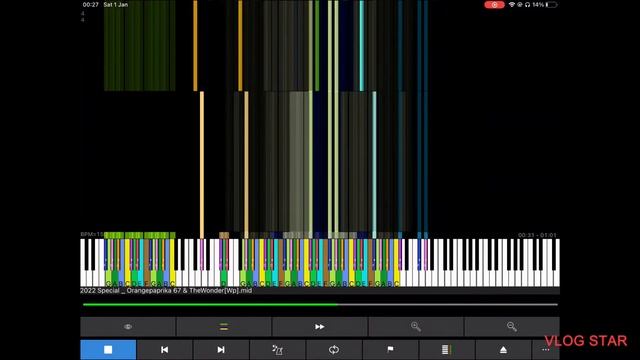Toggle visibility with the eye icon
640x360 pixels.
[128, 327]
